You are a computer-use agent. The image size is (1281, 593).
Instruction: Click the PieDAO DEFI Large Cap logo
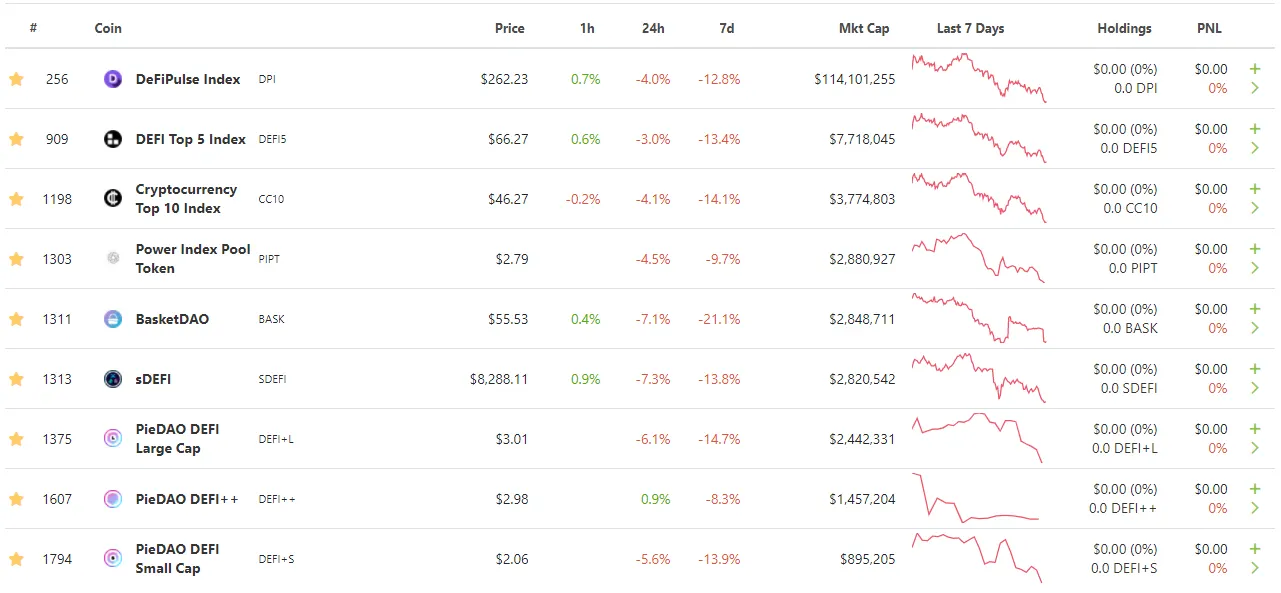tap(112, 438)
